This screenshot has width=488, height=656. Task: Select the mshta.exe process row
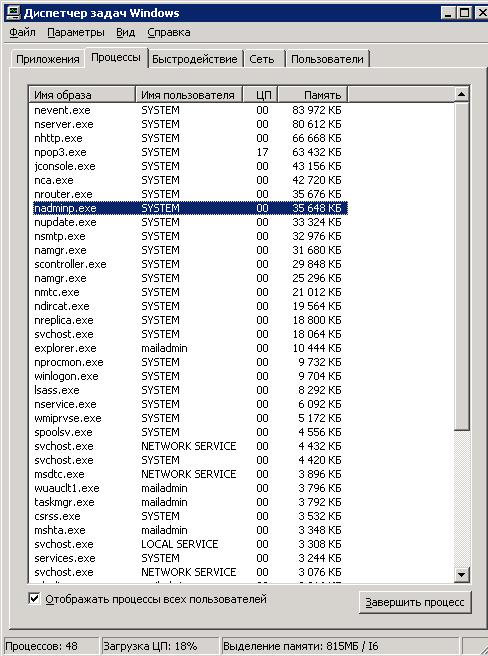point(190,530)
